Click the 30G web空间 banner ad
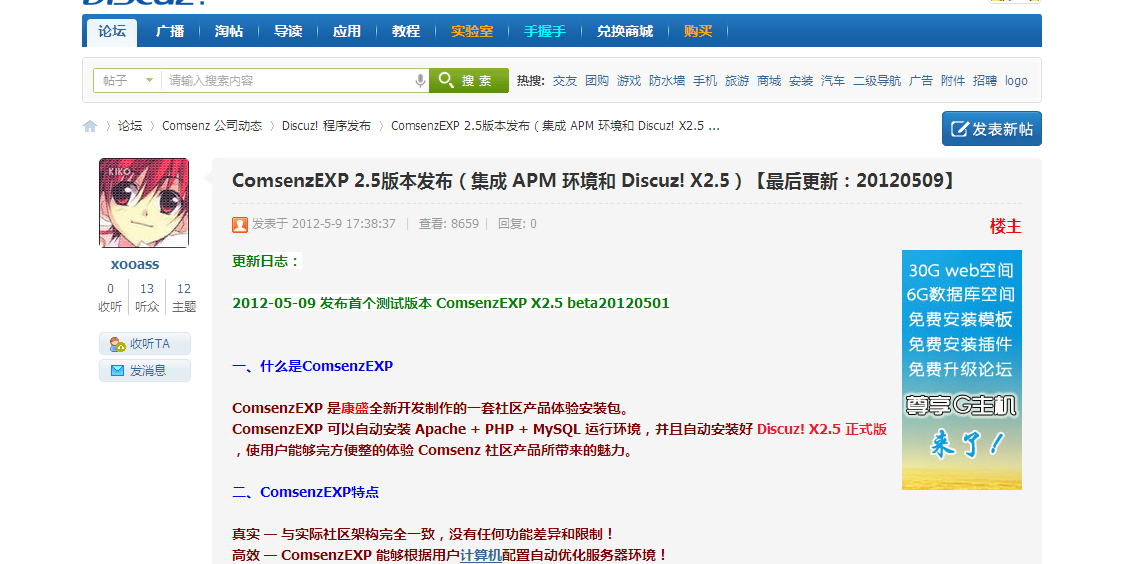 tap(961, 370)
